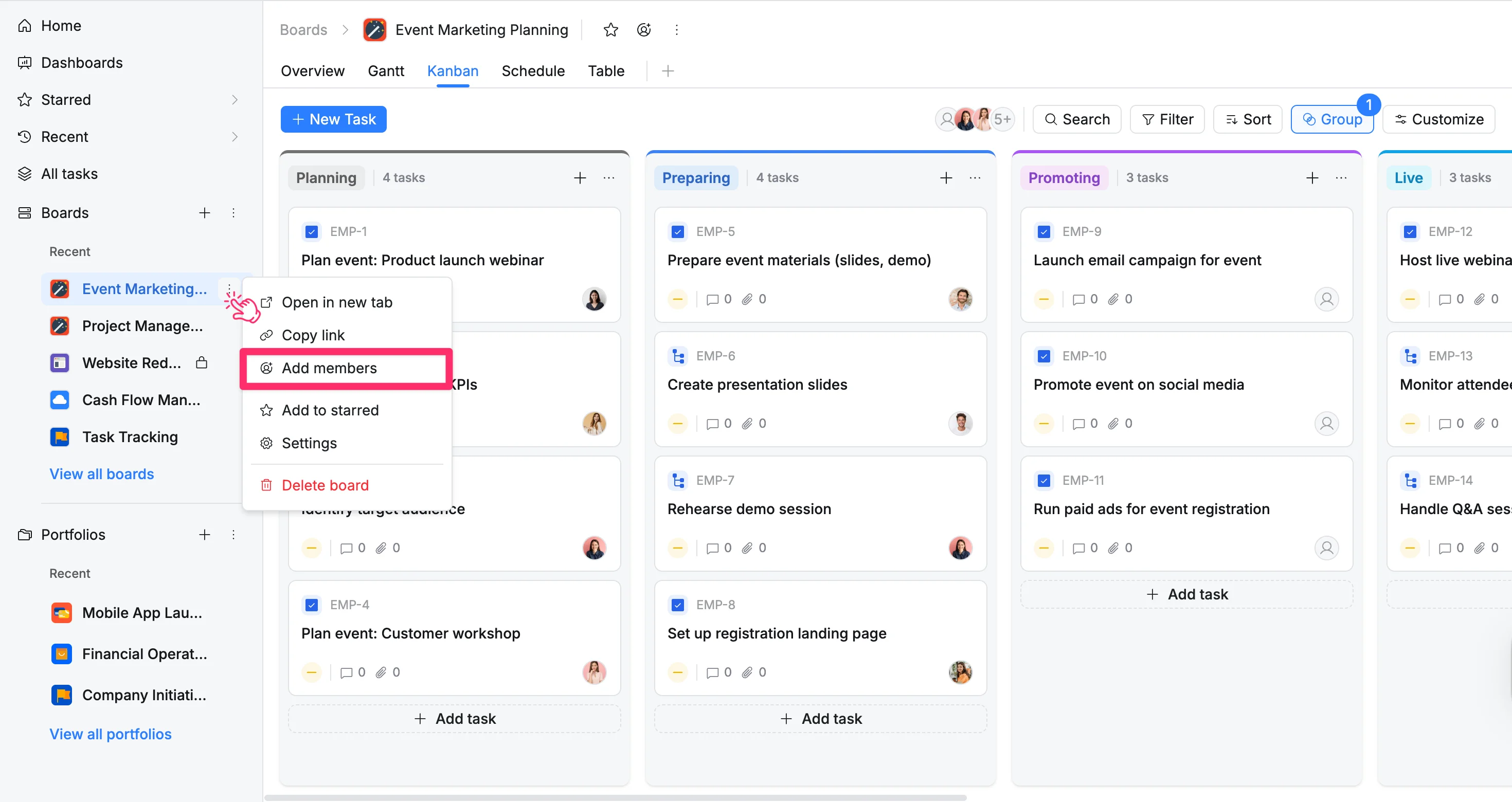Click unassigned avatar on EMP-10 card
Screen dimensions: 1512x802
[x=1326, y=424]
